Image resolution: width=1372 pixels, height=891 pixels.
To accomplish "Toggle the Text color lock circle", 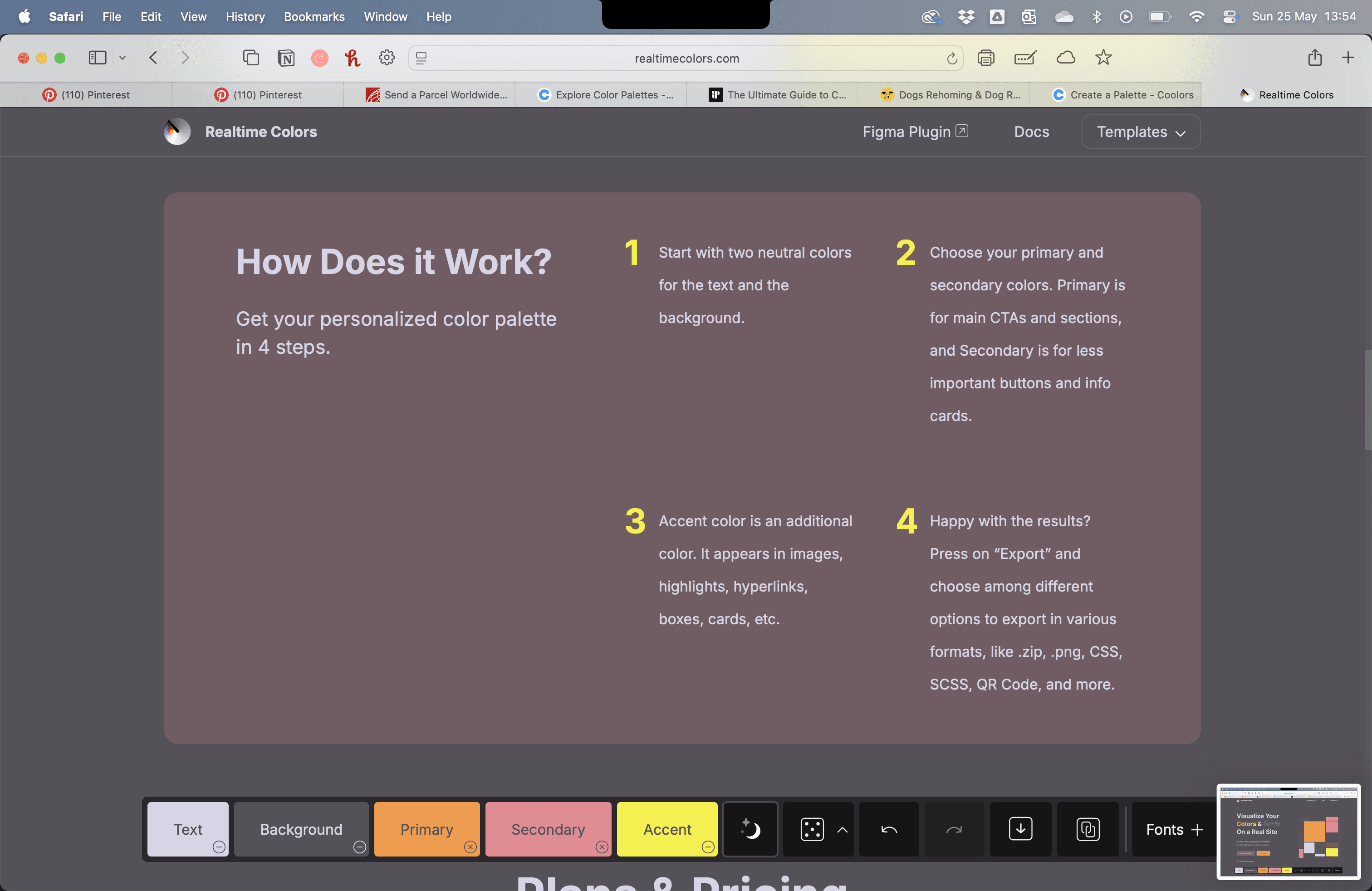I will coord(219,847).
